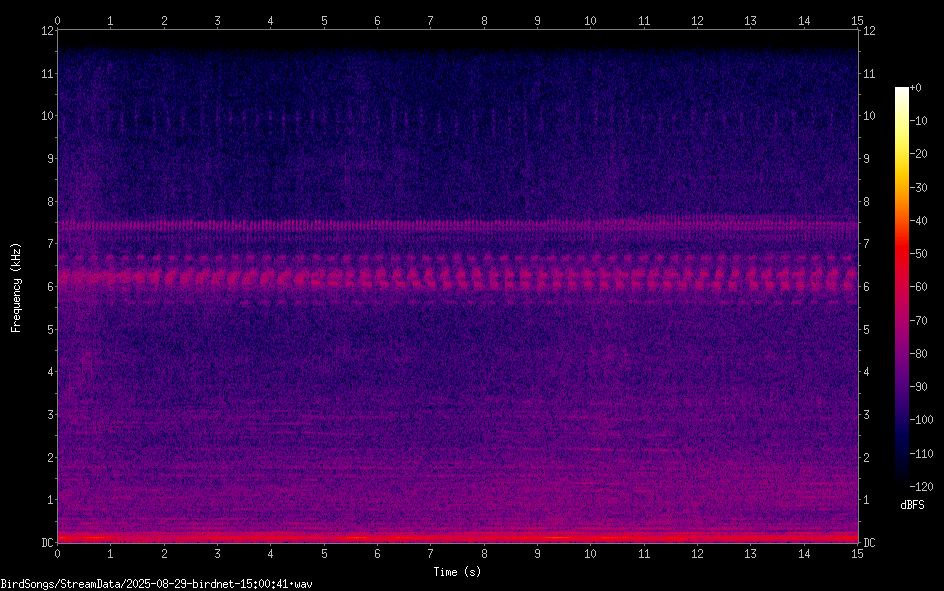Click the "Time (s)" axis title
The width and height of the screenshot is (944, 591).
click(457, 572)
